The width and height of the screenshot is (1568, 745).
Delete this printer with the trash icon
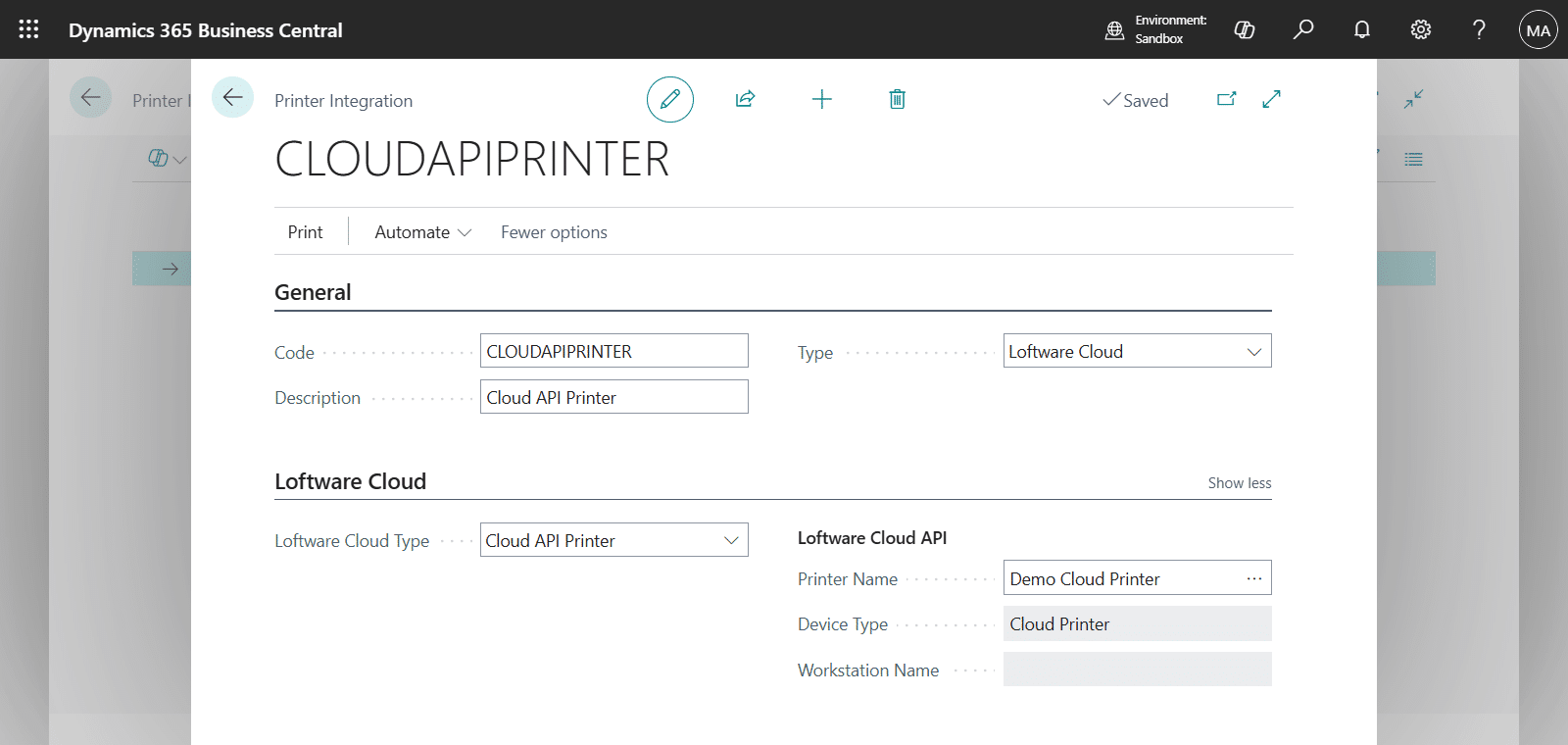pyautogui.click(x=897, y=99)
